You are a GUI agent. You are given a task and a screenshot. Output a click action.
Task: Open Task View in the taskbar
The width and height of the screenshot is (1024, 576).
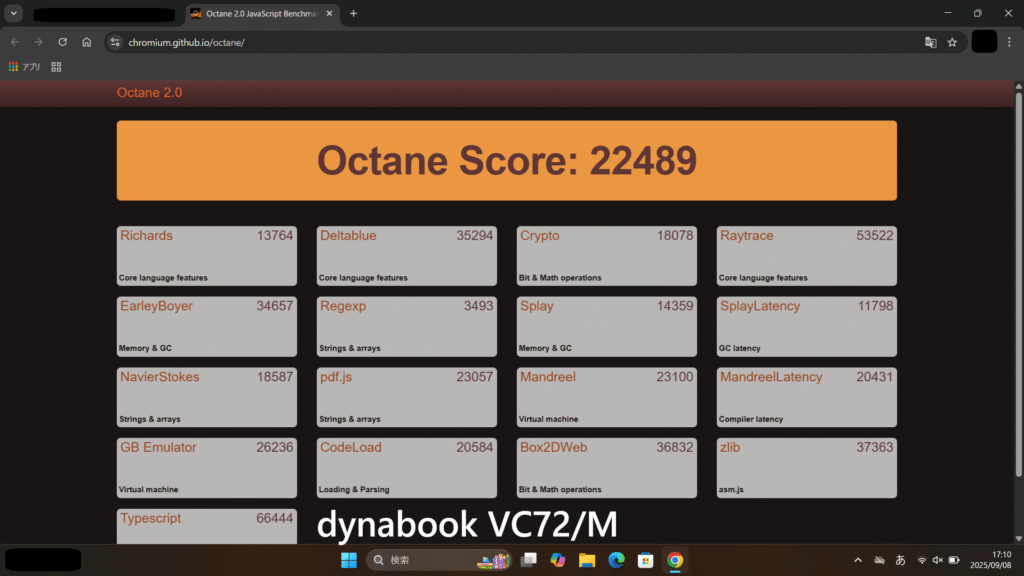click(x=529, y=560)
